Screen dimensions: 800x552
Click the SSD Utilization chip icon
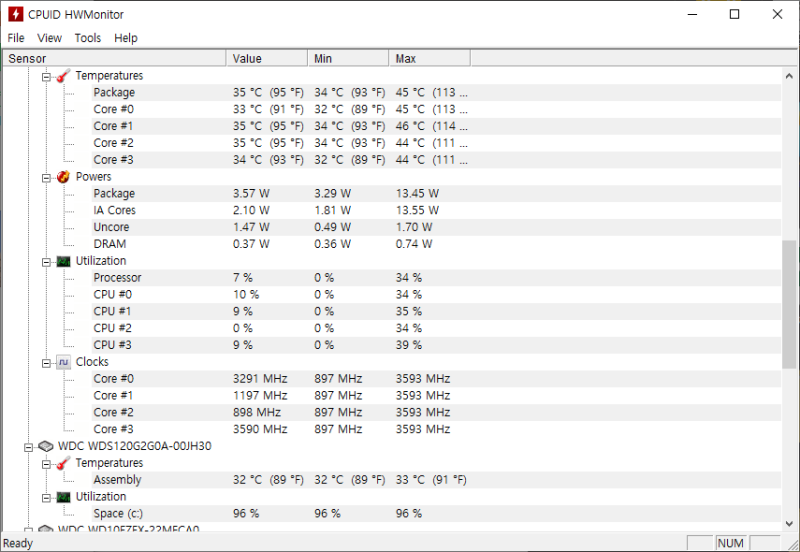63,497
